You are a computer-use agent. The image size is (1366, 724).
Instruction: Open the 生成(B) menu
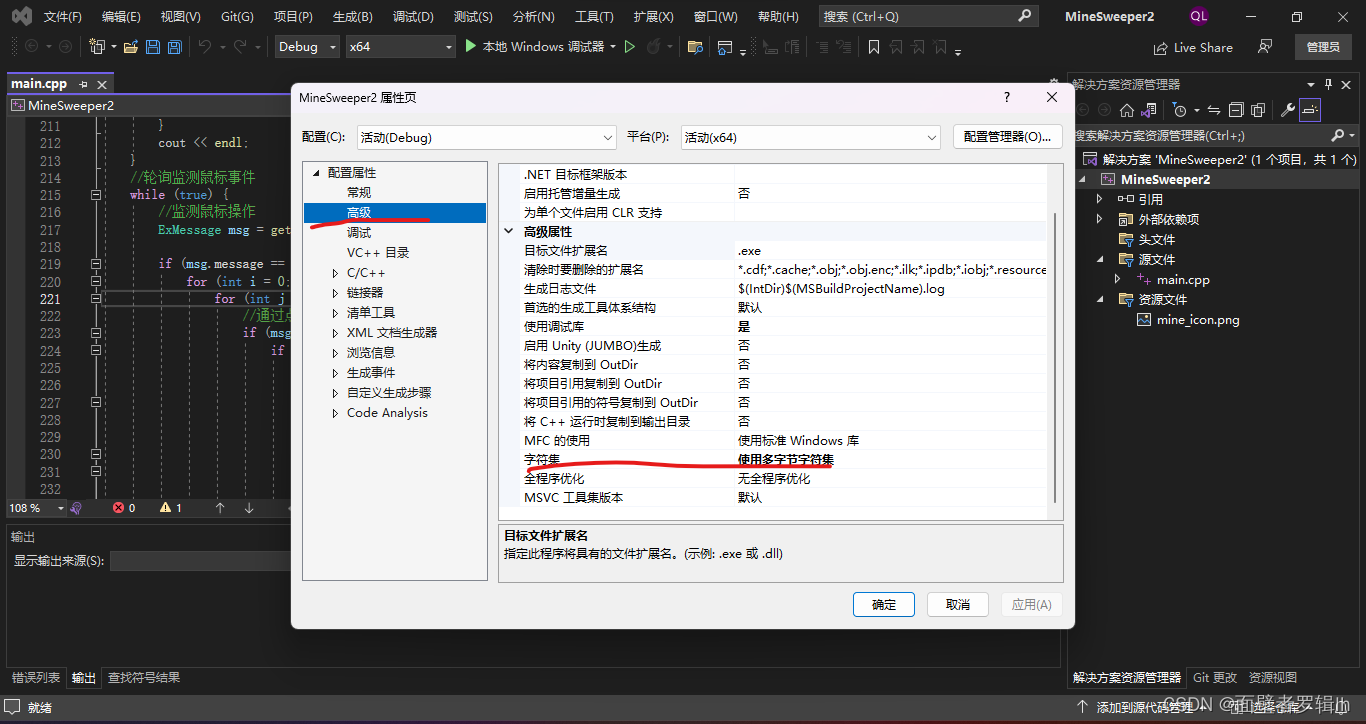point(353,17)
